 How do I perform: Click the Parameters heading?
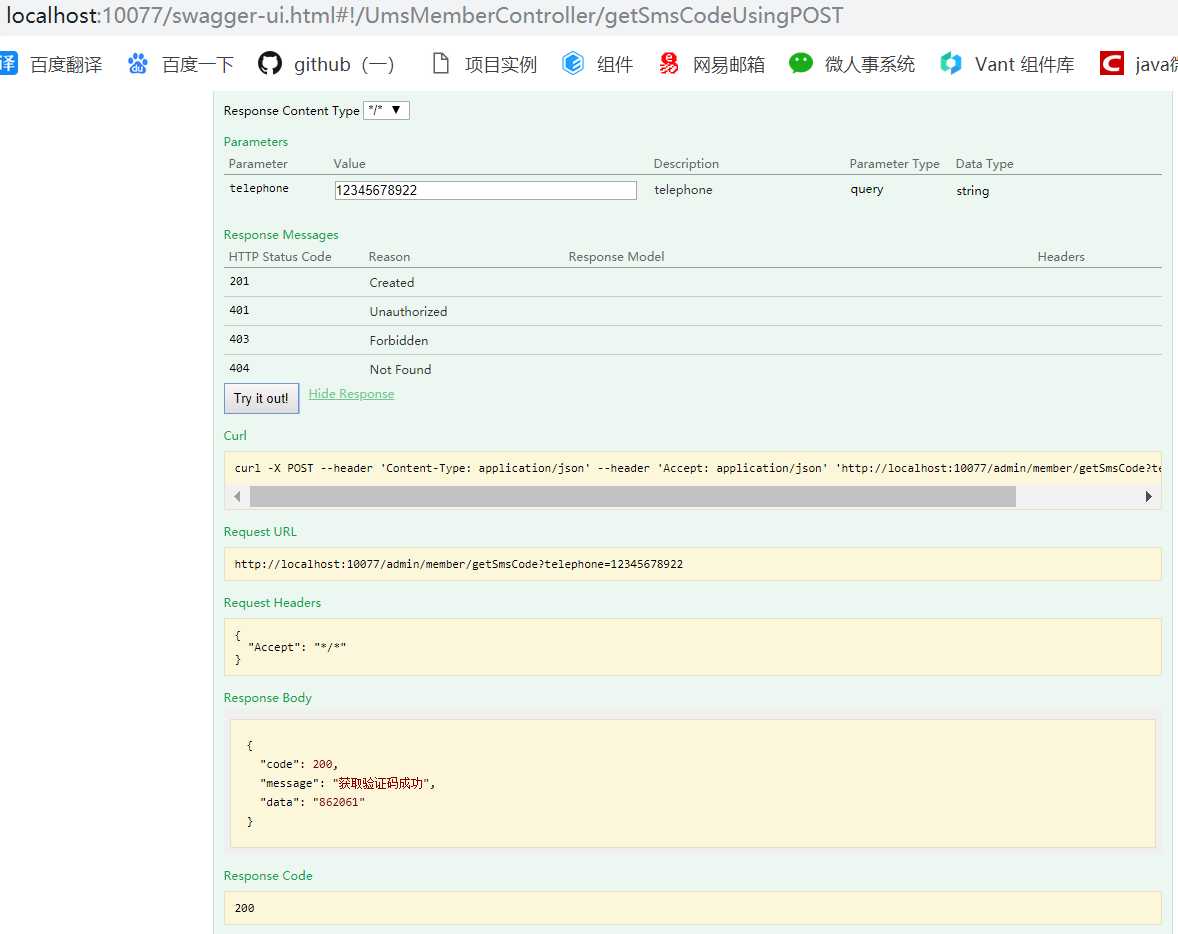coord(255,142)
